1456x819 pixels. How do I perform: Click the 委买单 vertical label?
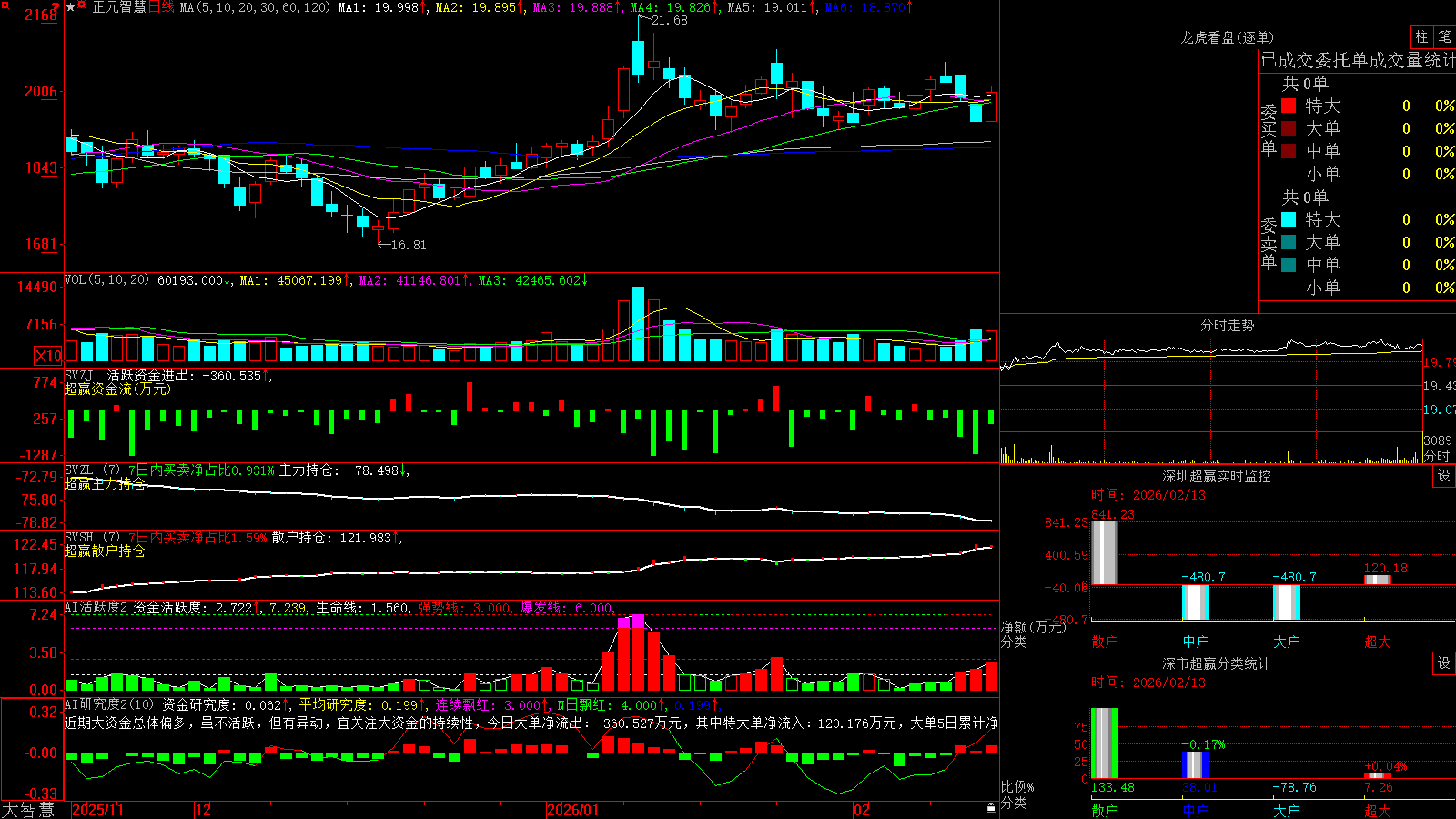1269,130
